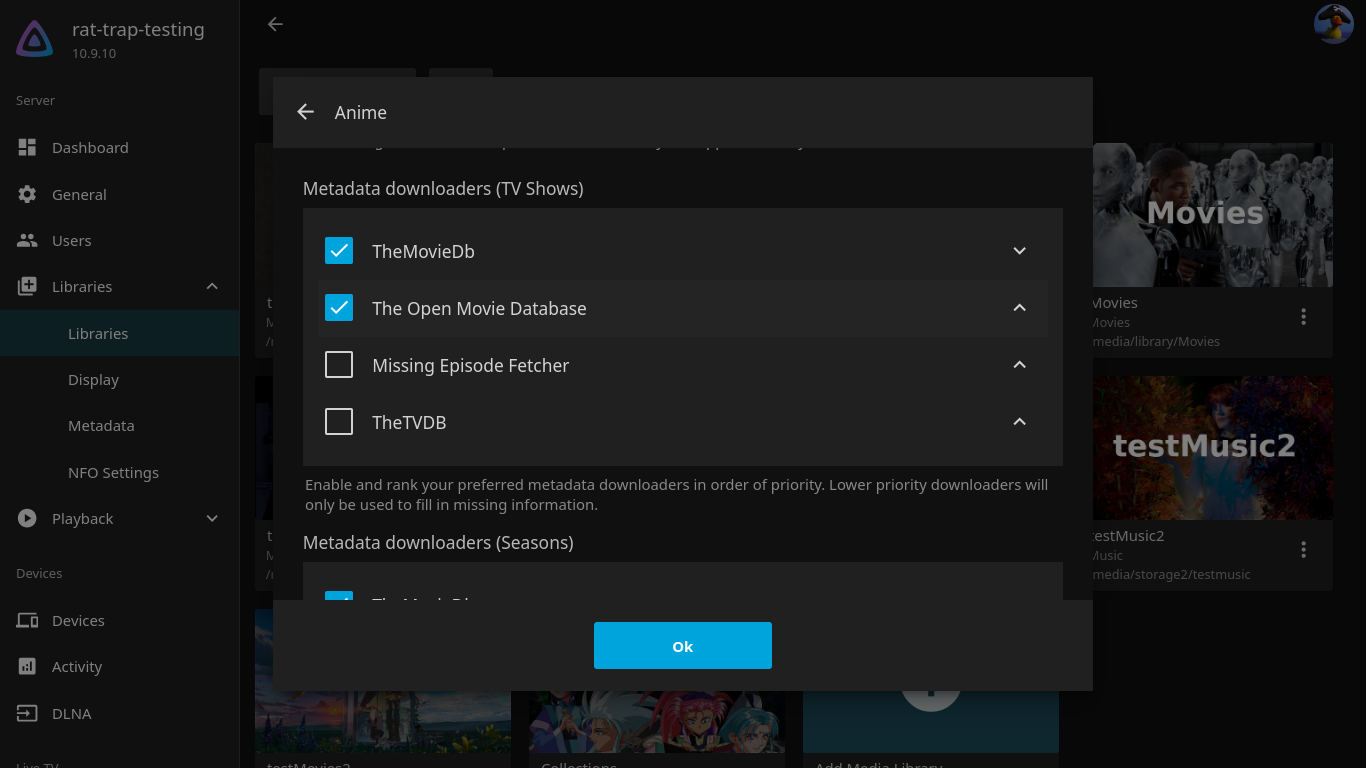Uncheck the TheMovieDb downloader checkbox
Screen dimensions: 1366x768
(339, 251)
